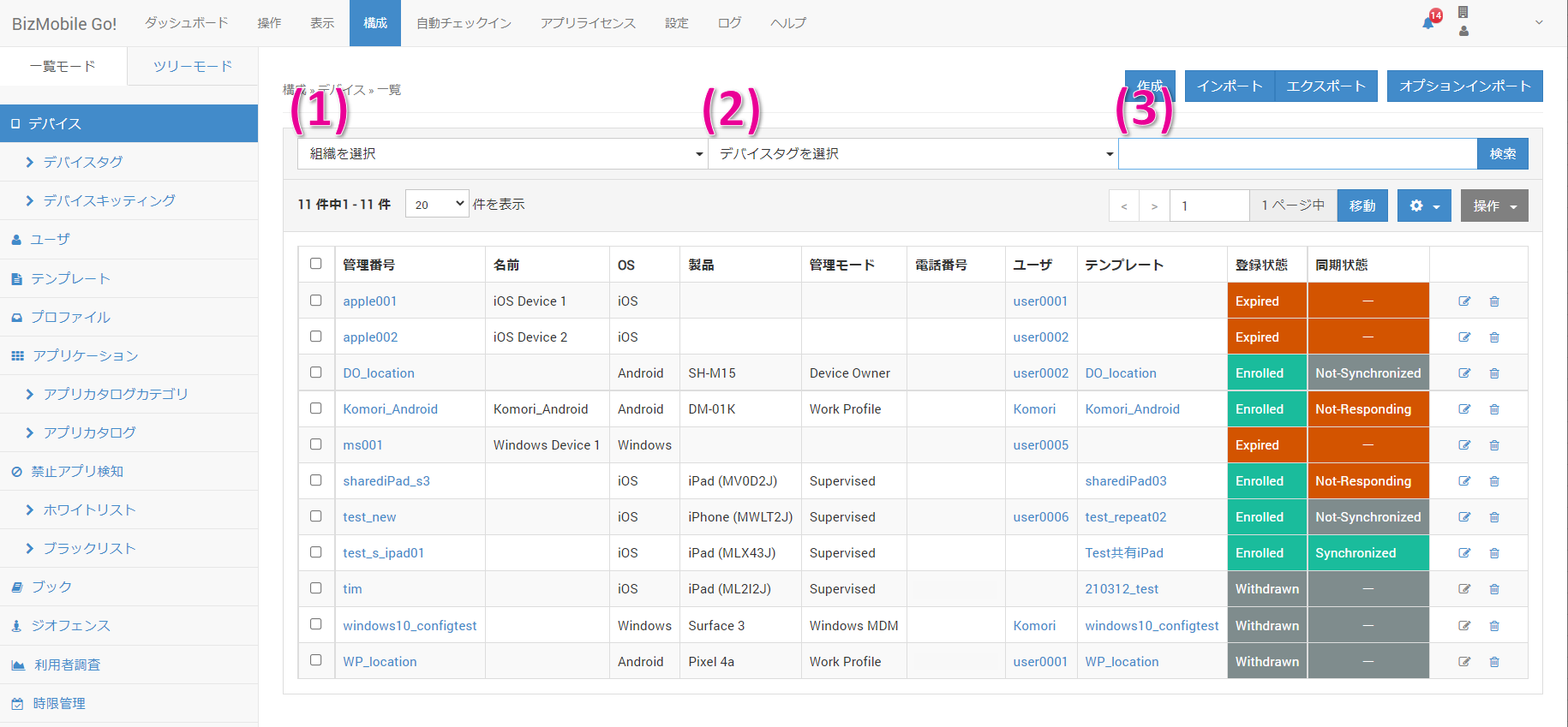Open the sharediPad03 template link
Viewport: 1568px width, 727px height.
[1125, 481]
